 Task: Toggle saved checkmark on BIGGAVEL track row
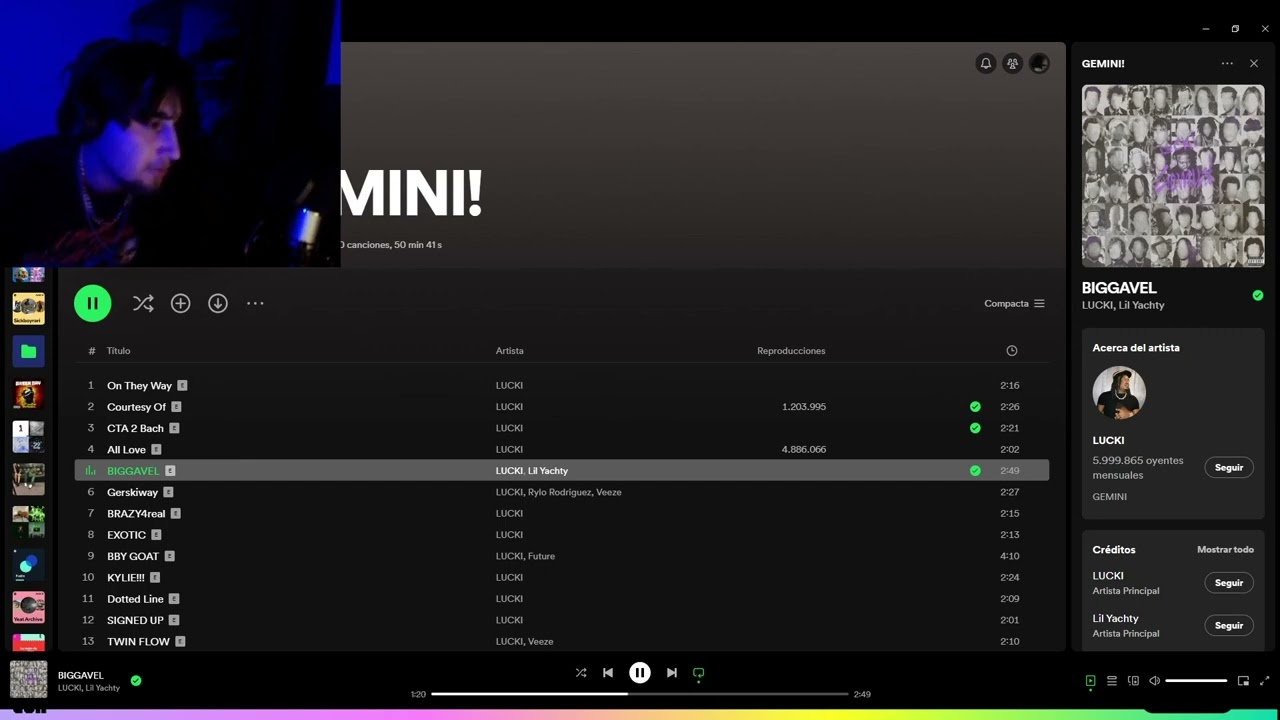(x=975, y=471)
